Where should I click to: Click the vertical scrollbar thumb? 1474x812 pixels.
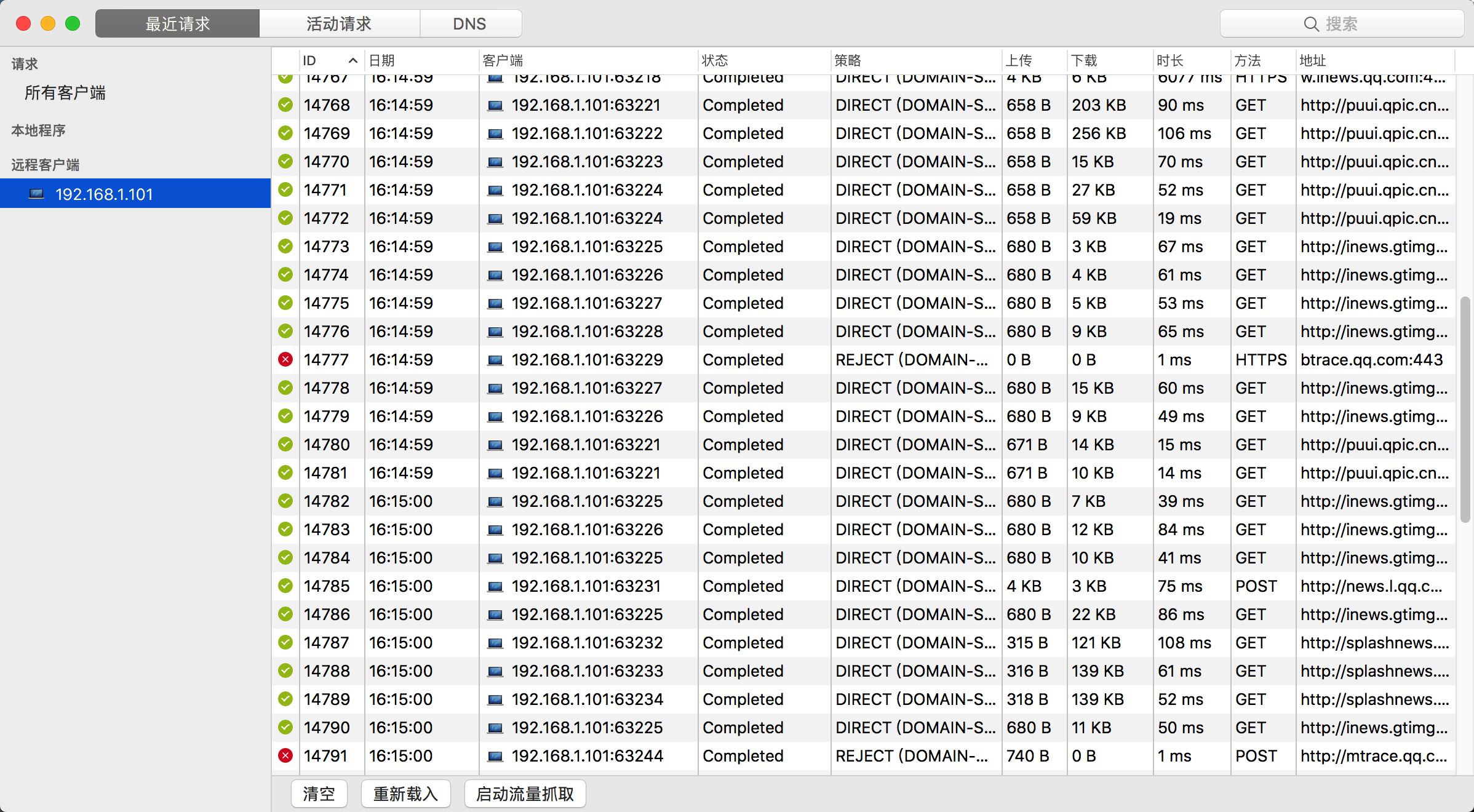coord(1465,408)
